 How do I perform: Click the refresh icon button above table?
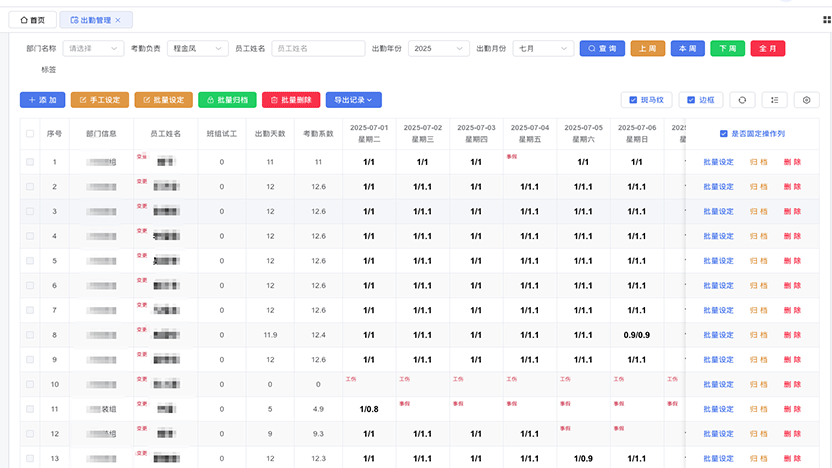(742, 100)
